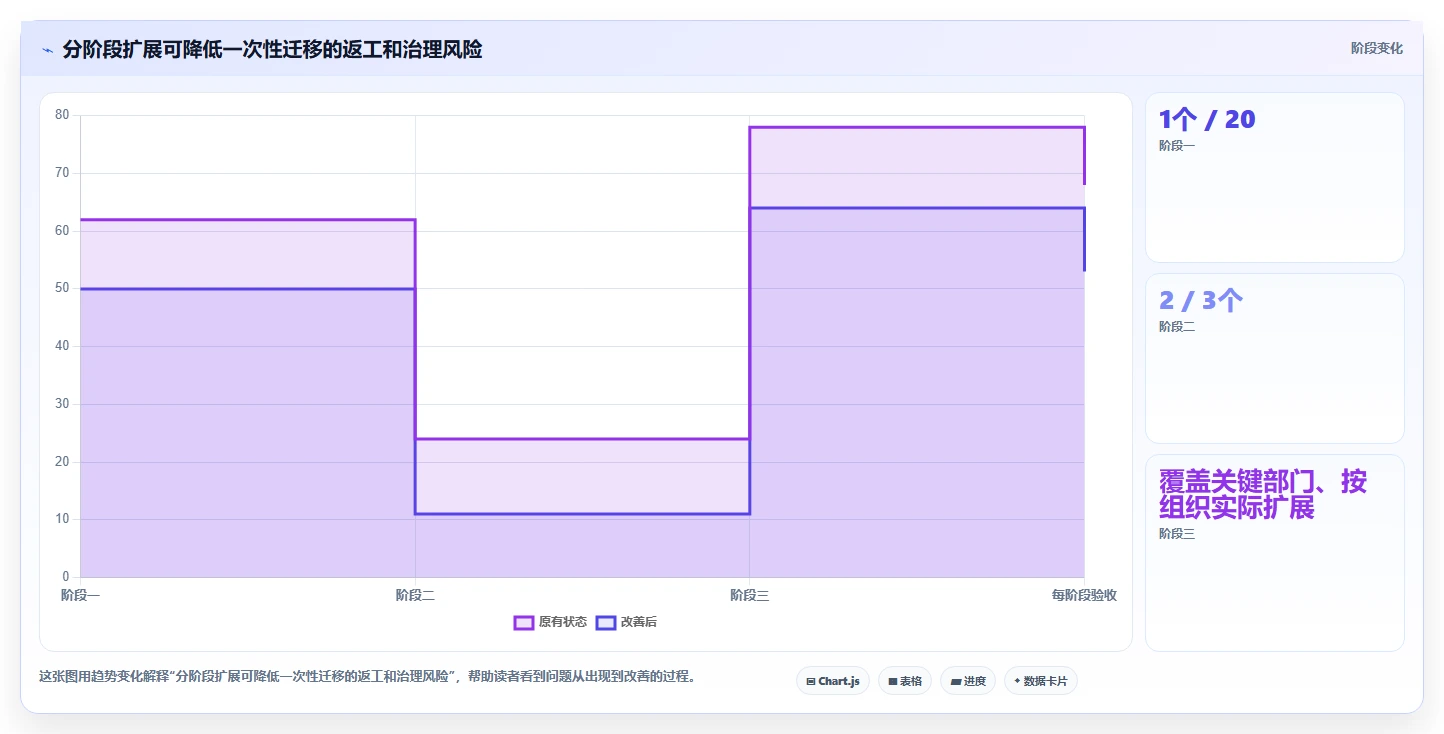Screen dimensions: 1444x734
Task: Click the blue 改善后 legend swatch
Action: pyautogui.click(x=605, y=622)
